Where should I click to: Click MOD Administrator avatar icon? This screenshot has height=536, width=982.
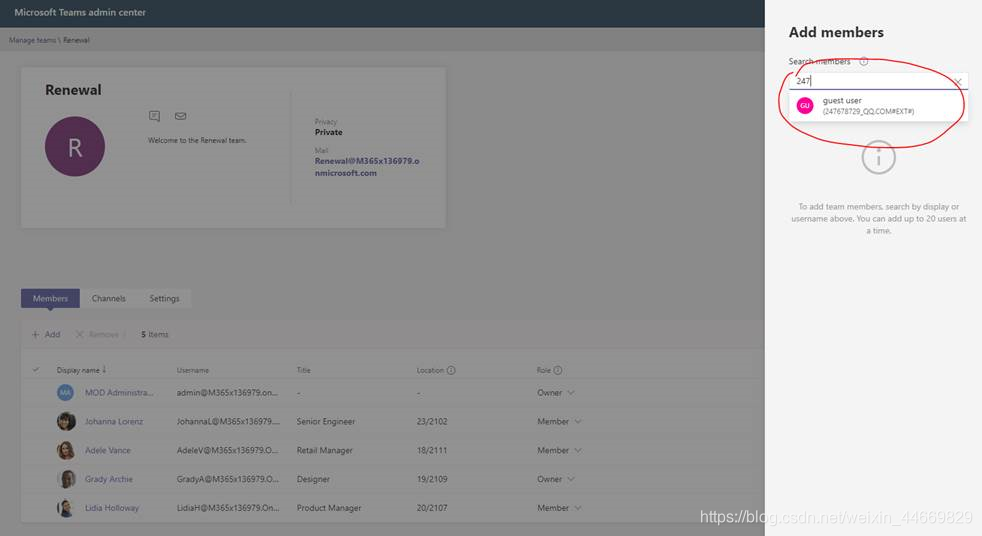pos(66,393)
